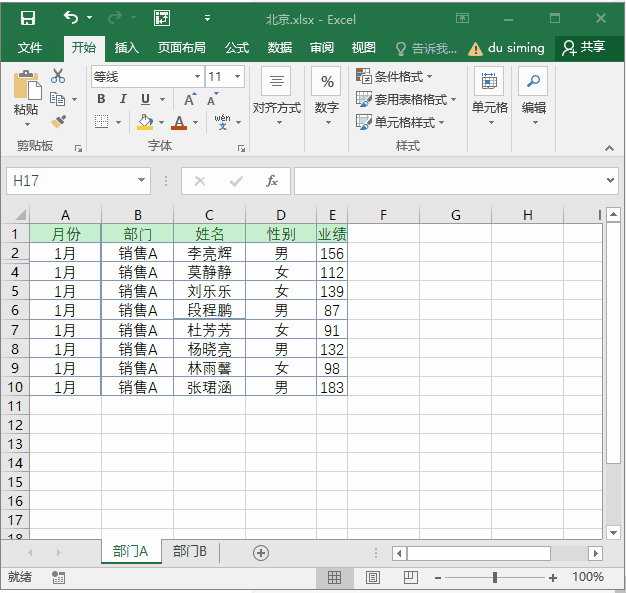Increase font size with large A
The image size is (626, 593).
(x=190, y=99)
